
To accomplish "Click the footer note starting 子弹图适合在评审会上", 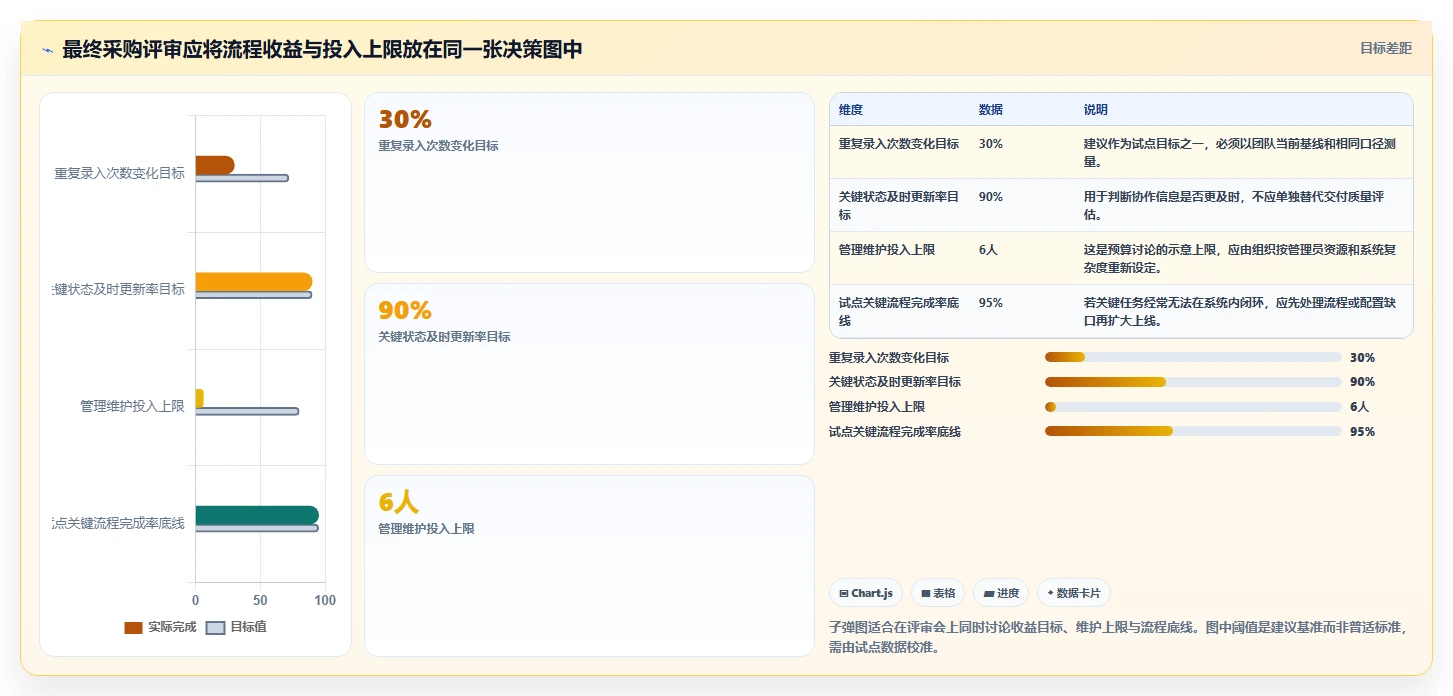I will point(1119,637).
